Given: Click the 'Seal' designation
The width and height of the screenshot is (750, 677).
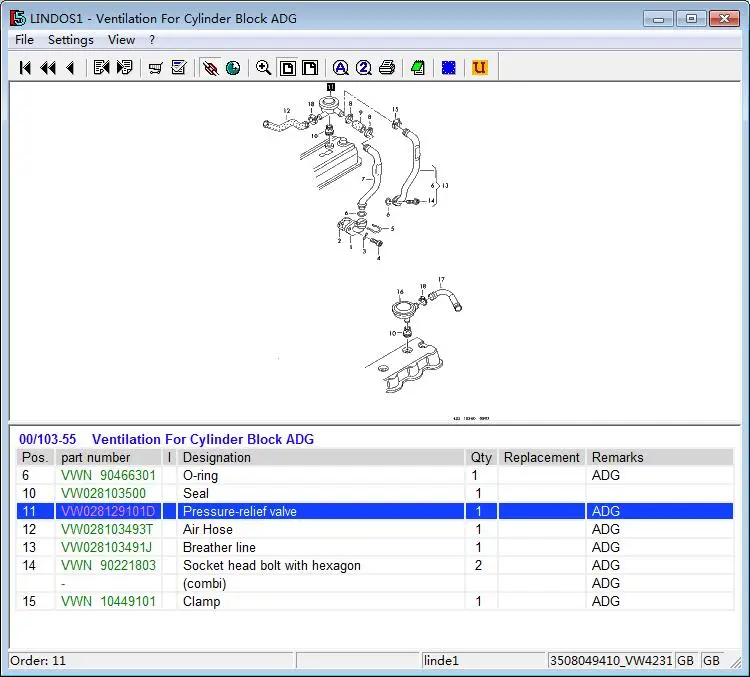Looking at the screenshot, I should click(196, 493).
